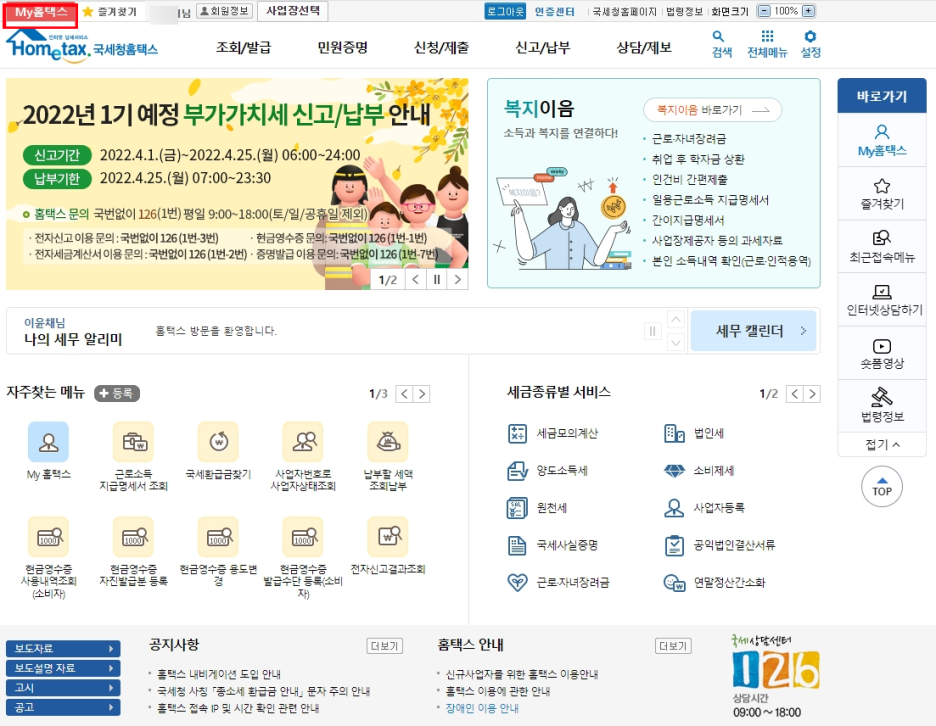The image size is (936, 726).
Task: Open 인건비 간편제출 link
Action: [689, 179]
